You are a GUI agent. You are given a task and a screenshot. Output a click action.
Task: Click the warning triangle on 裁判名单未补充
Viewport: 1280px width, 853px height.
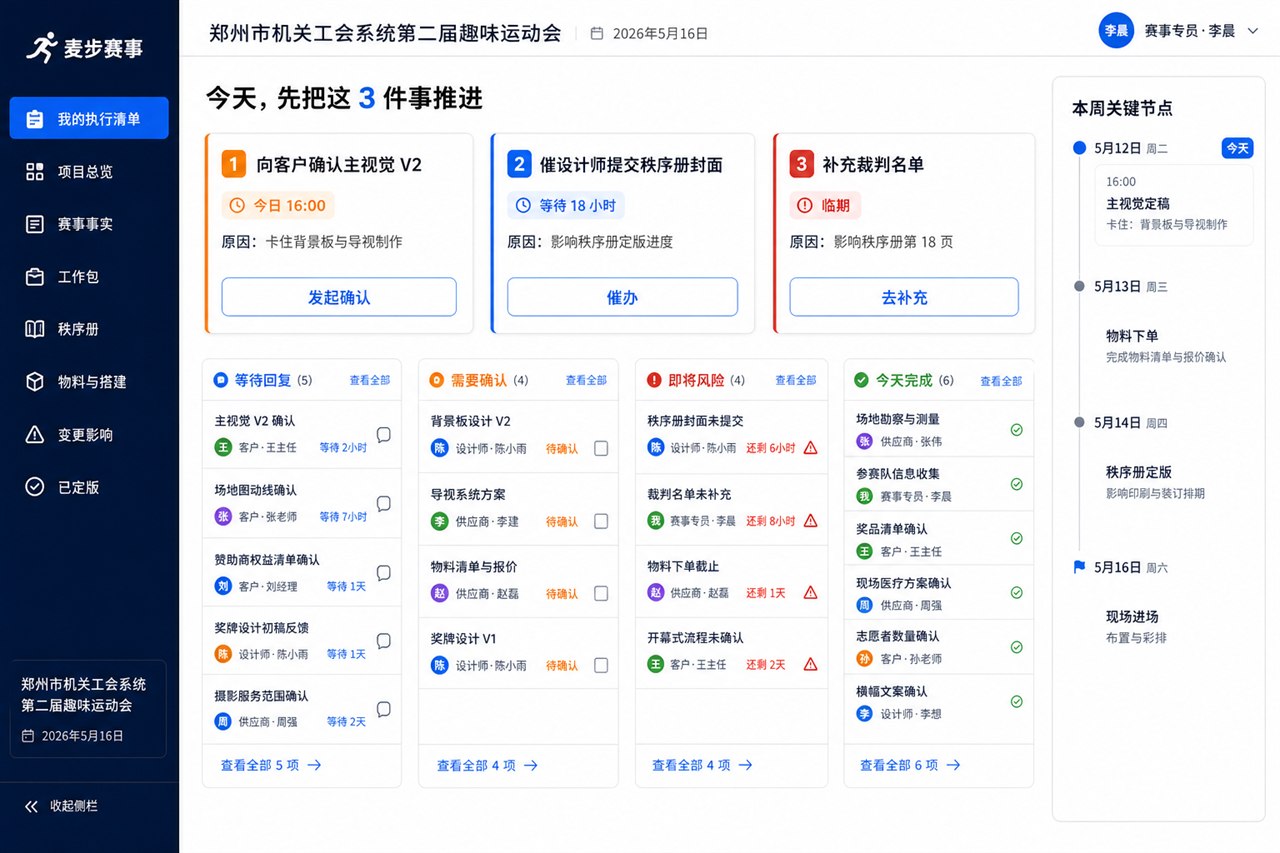point(810,520)
